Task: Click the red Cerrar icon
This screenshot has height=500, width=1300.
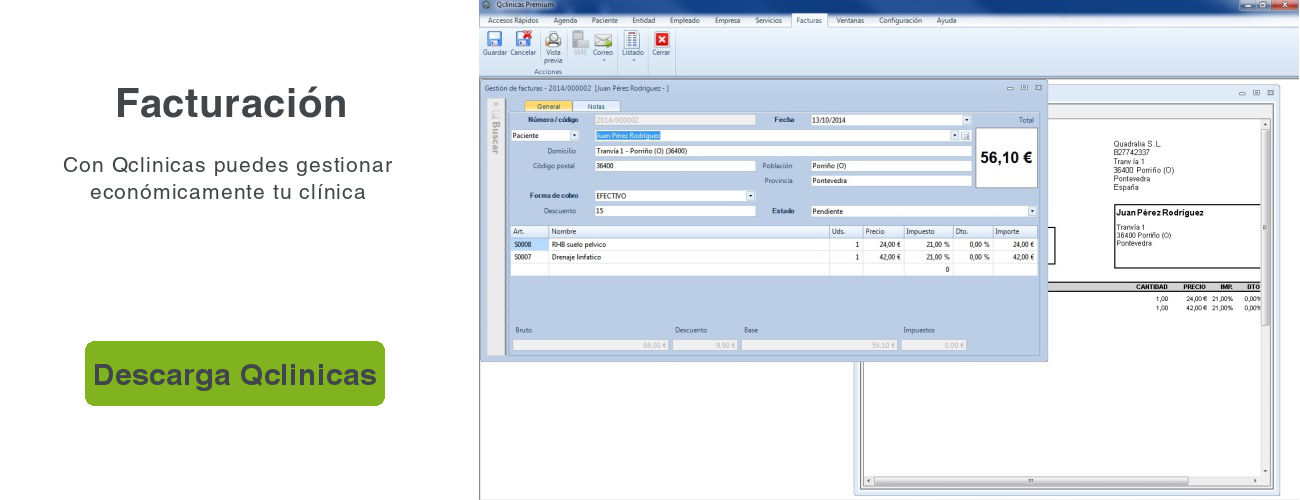Action: [661, 40]
